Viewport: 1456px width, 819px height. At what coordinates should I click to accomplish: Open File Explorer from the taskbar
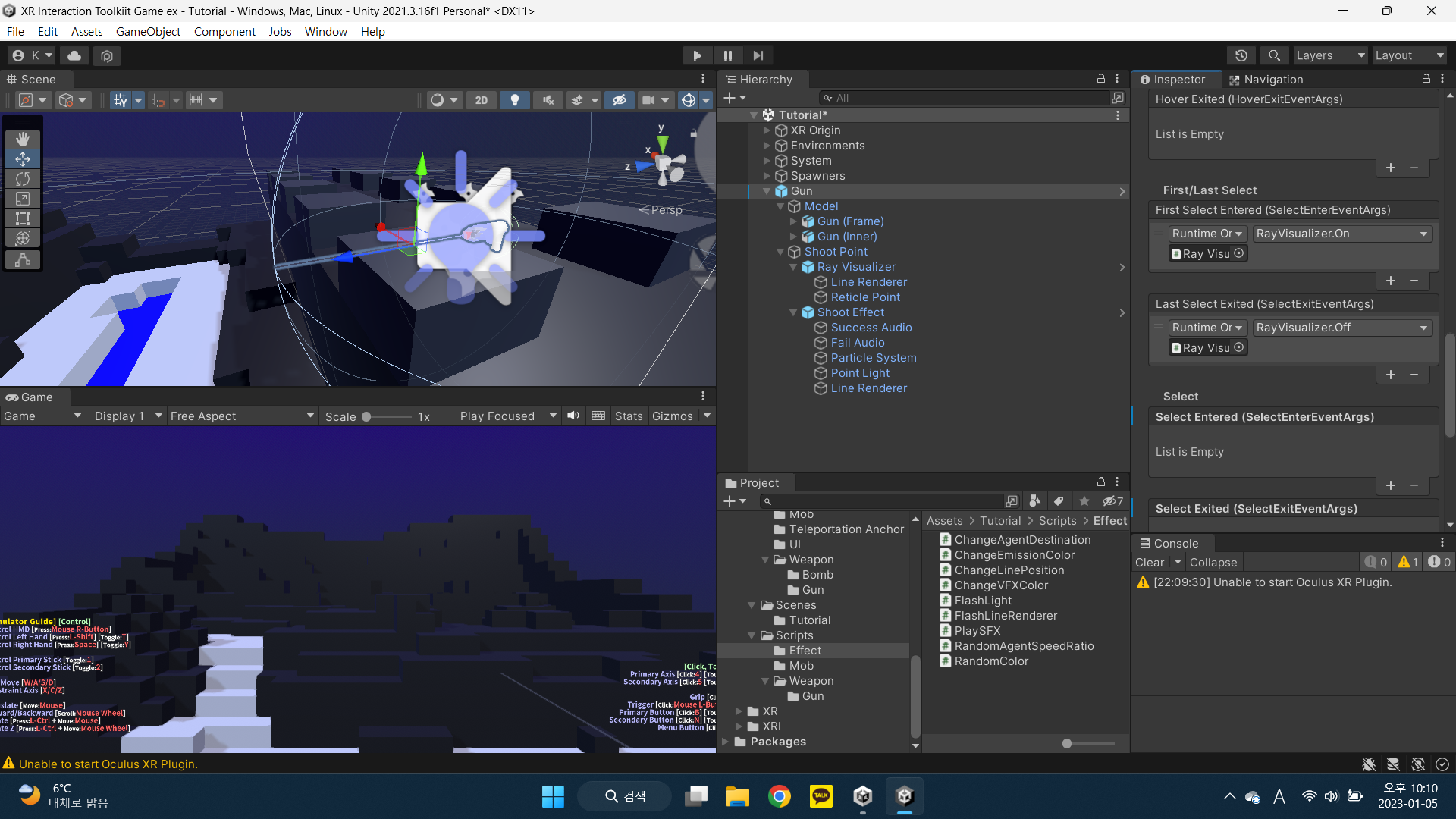tap(737, 796)
